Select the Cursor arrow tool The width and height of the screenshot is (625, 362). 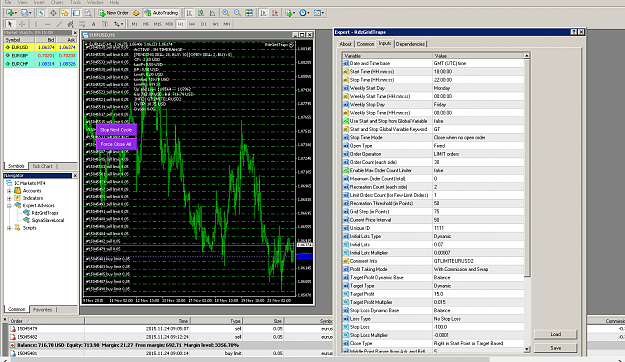coord(10,24)
